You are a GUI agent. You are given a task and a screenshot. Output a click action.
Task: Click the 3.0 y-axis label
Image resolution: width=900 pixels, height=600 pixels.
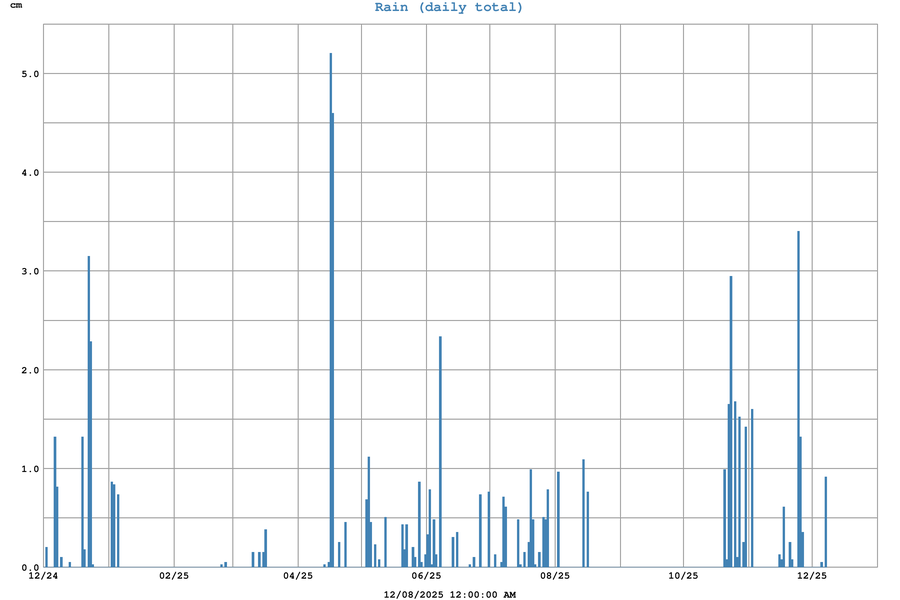(x=28, y=271)
